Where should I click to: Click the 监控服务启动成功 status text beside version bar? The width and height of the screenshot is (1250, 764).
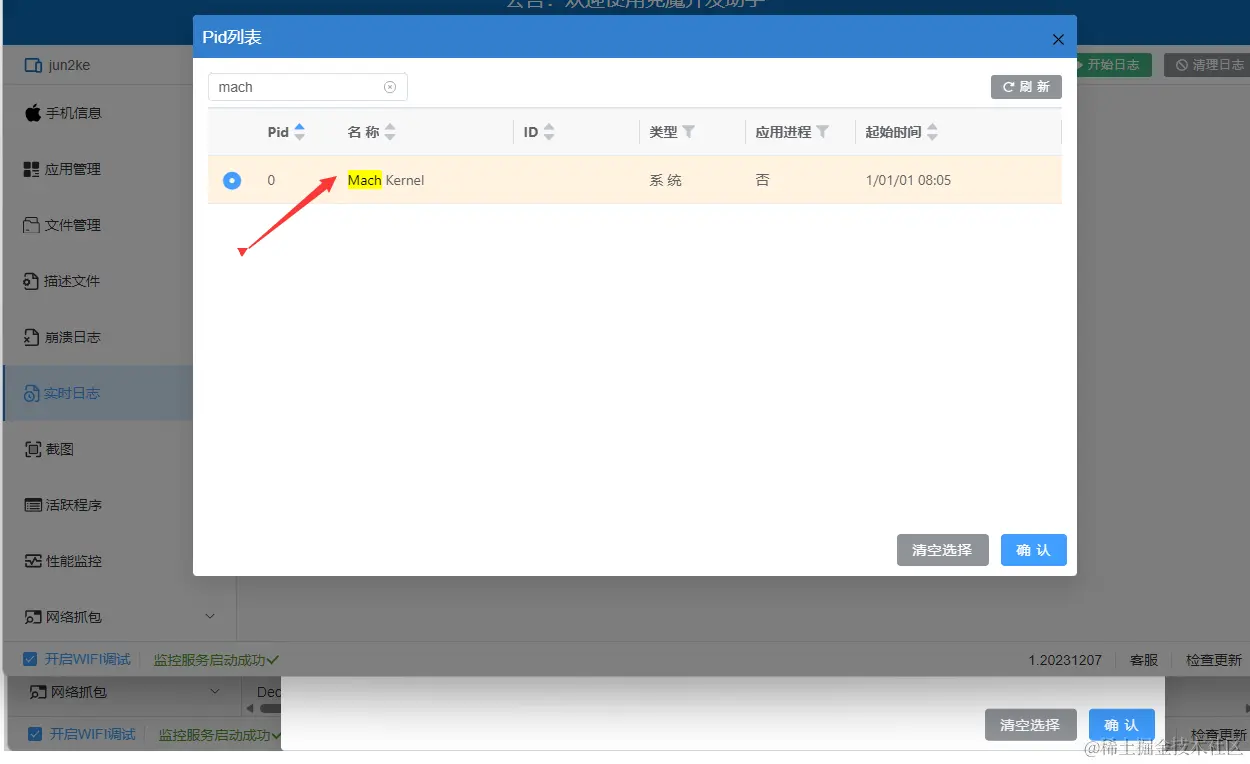pyautogui.click(x=216, y=660)
